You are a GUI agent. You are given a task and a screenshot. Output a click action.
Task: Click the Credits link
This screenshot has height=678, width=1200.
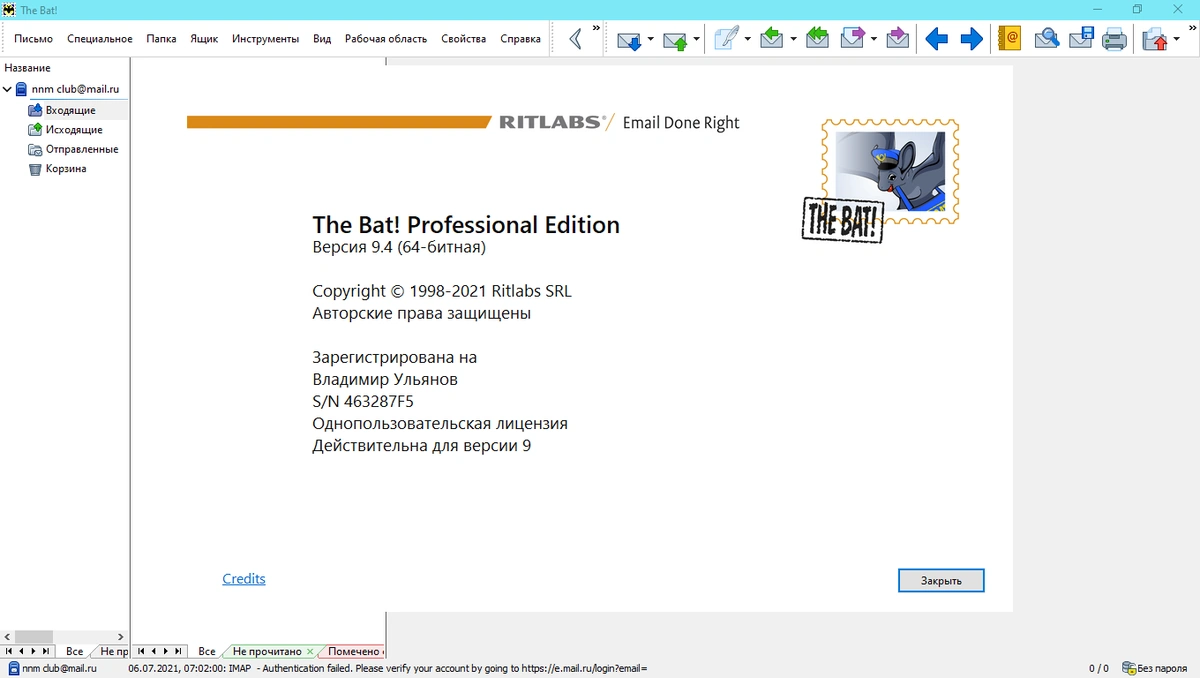tap(244, 579)
